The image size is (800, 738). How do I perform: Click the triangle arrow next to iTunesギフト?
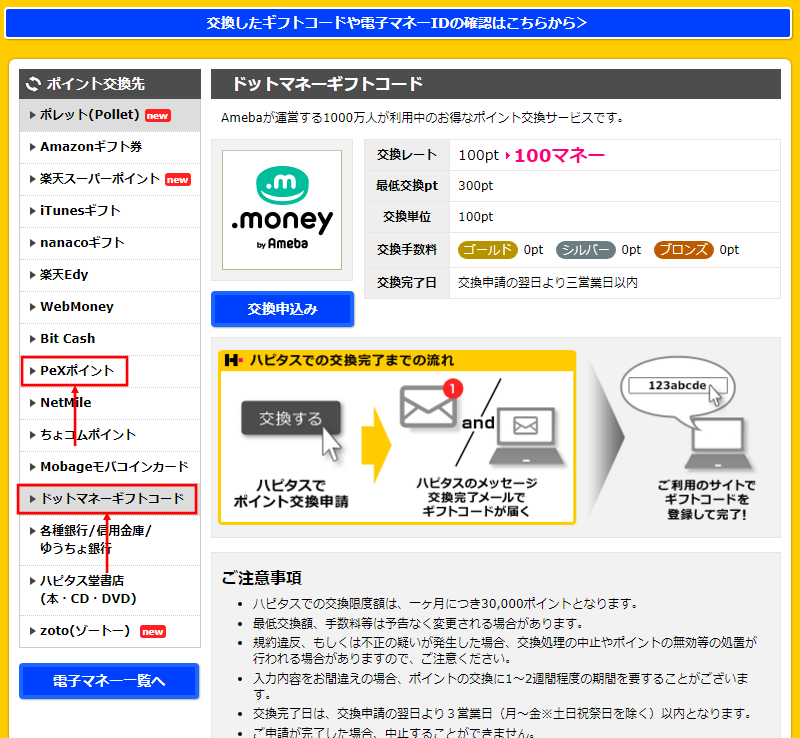[x=33, y=211]
